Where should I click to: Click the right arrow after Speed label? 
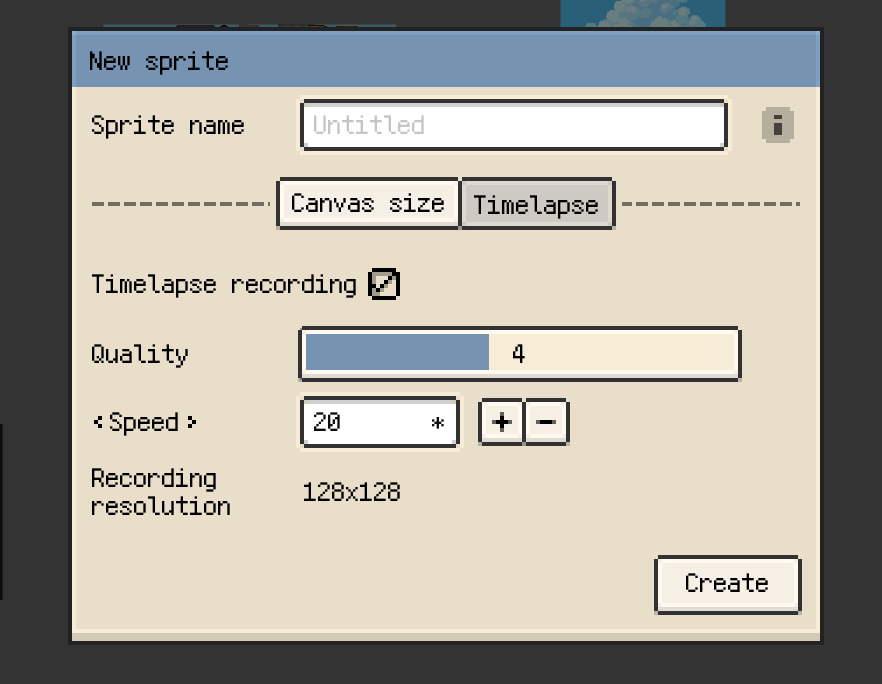[191, 423]
